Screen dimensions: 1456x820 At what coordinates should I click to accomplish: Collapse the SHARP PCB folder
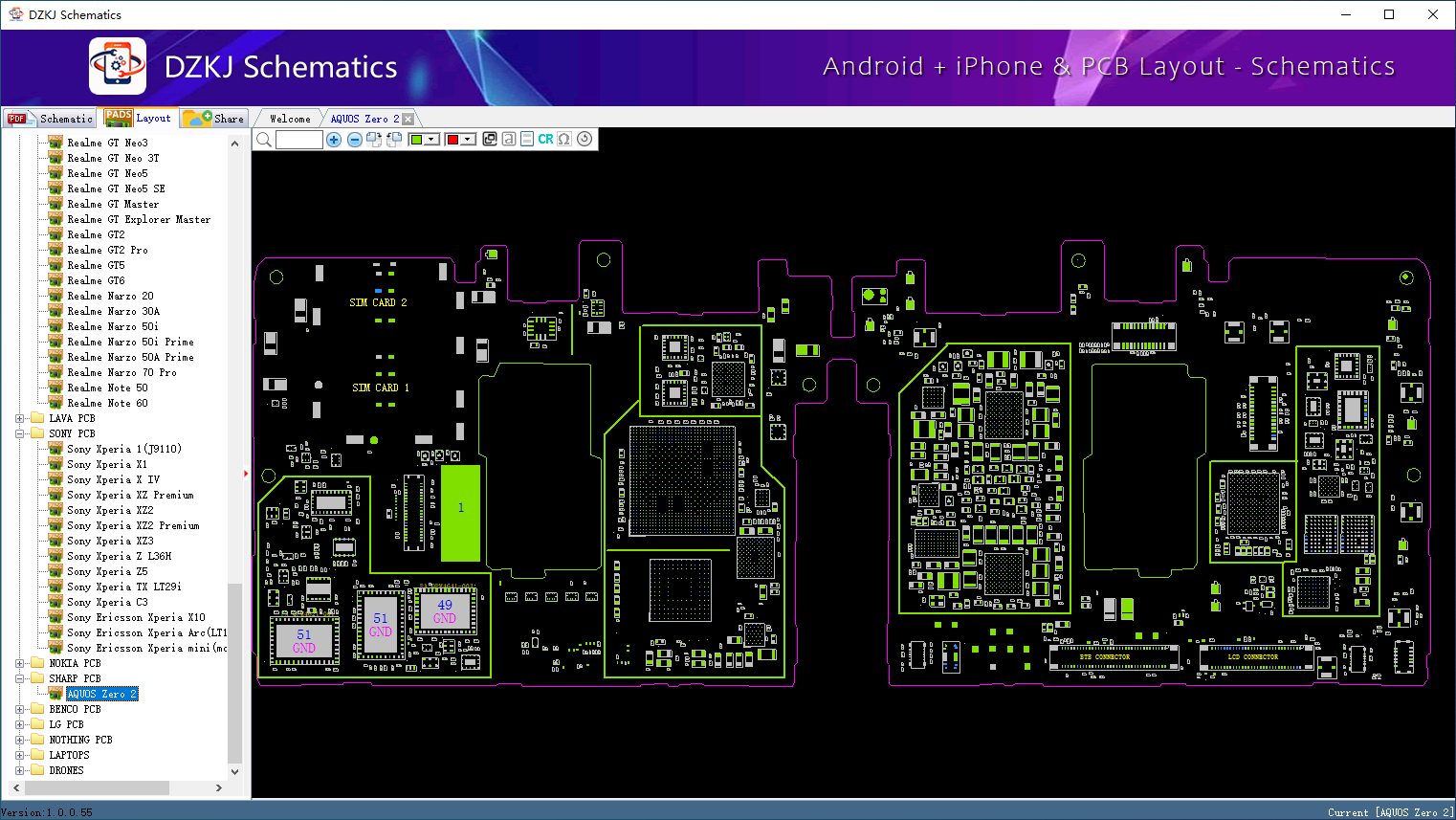[x=20, y=678]
